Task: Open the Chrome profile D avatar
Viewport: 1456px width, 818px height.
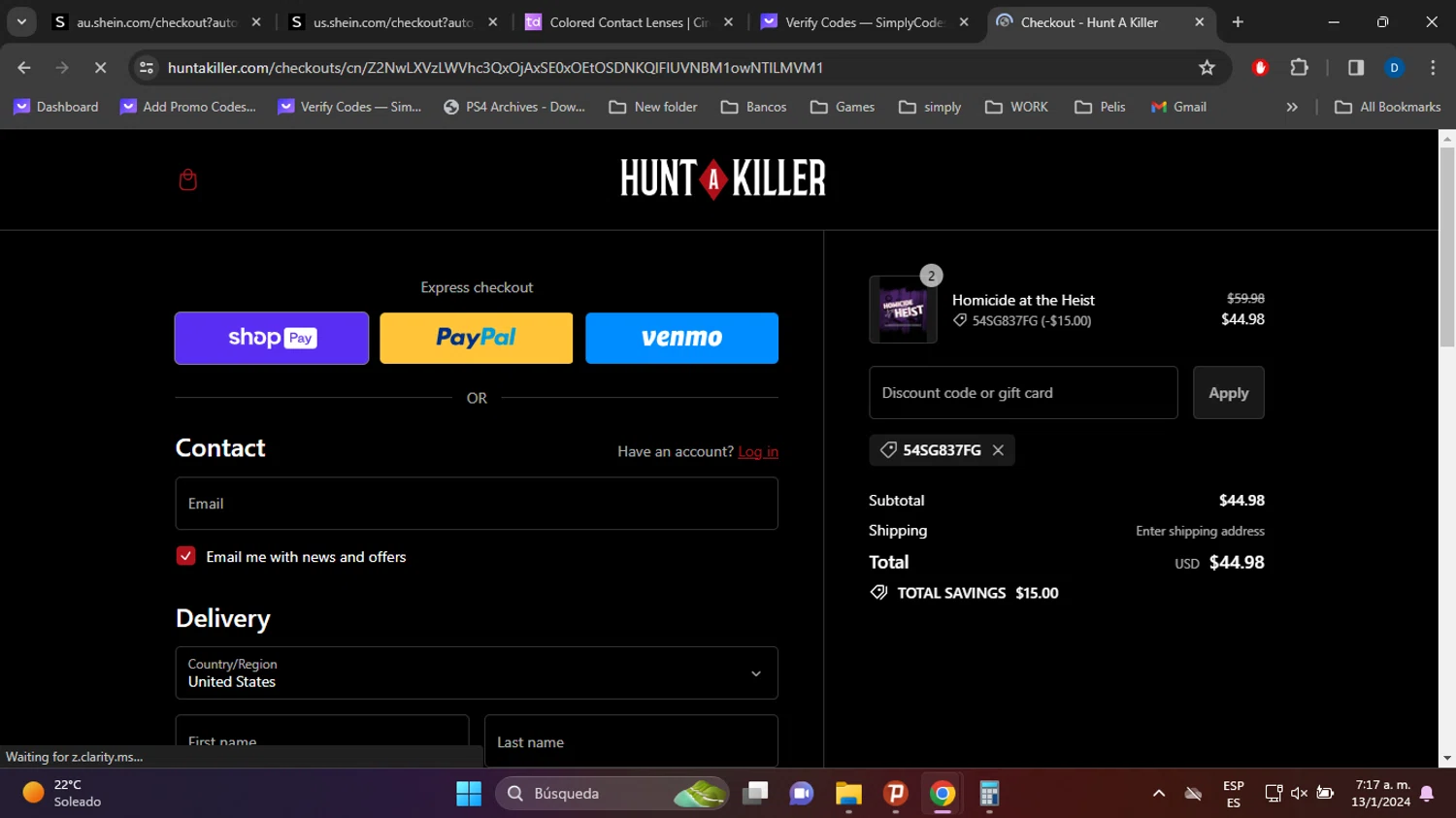Action: [1394, 68]
